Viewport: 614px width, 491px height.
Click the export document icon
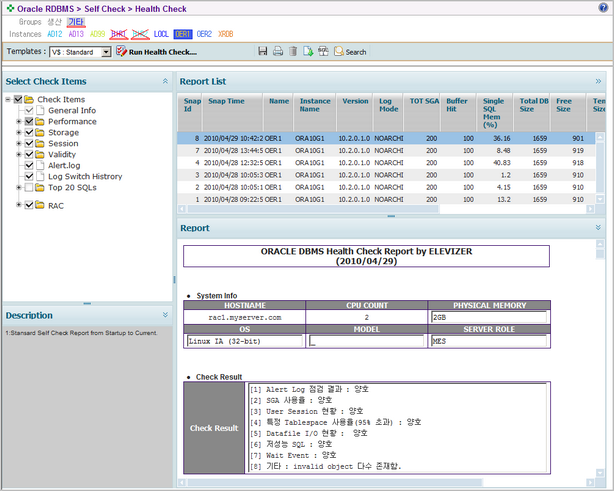(x=308, y=51)
